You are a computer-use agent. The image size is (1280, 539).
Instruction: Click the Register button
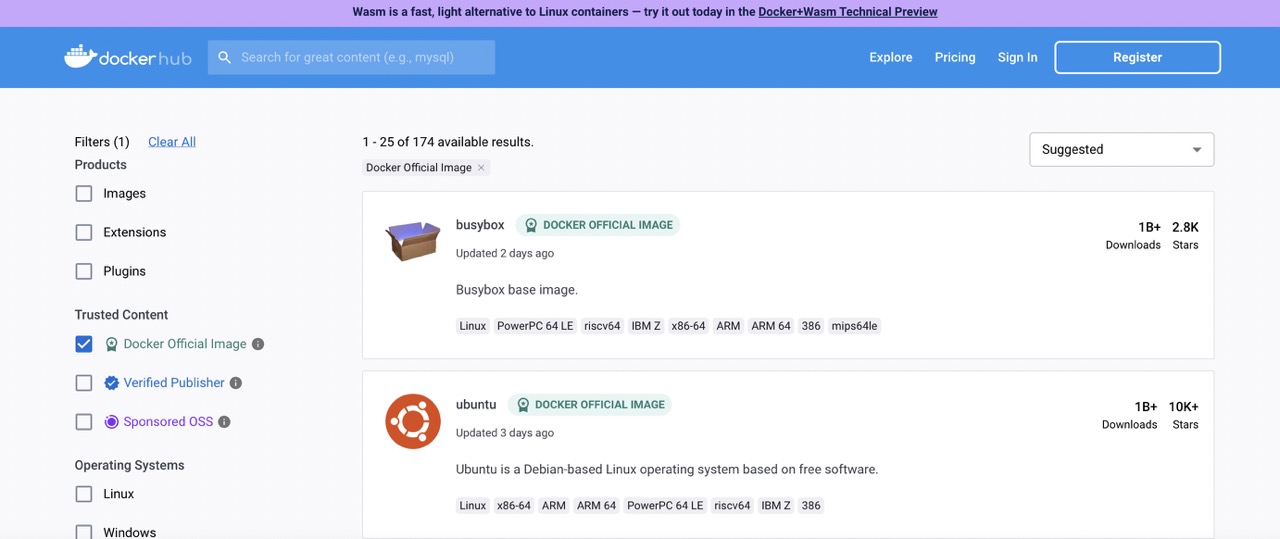point(1137,58)
